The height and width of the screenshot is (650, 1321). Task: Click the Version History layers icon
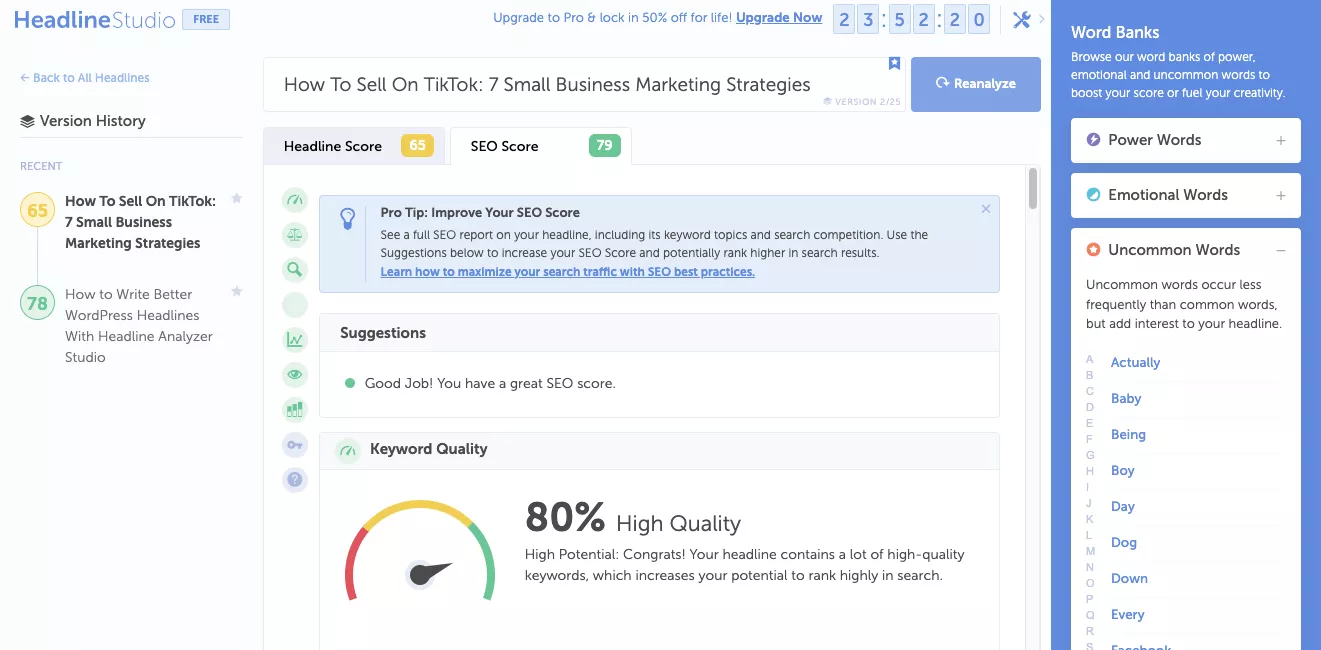tap(27, 121)
